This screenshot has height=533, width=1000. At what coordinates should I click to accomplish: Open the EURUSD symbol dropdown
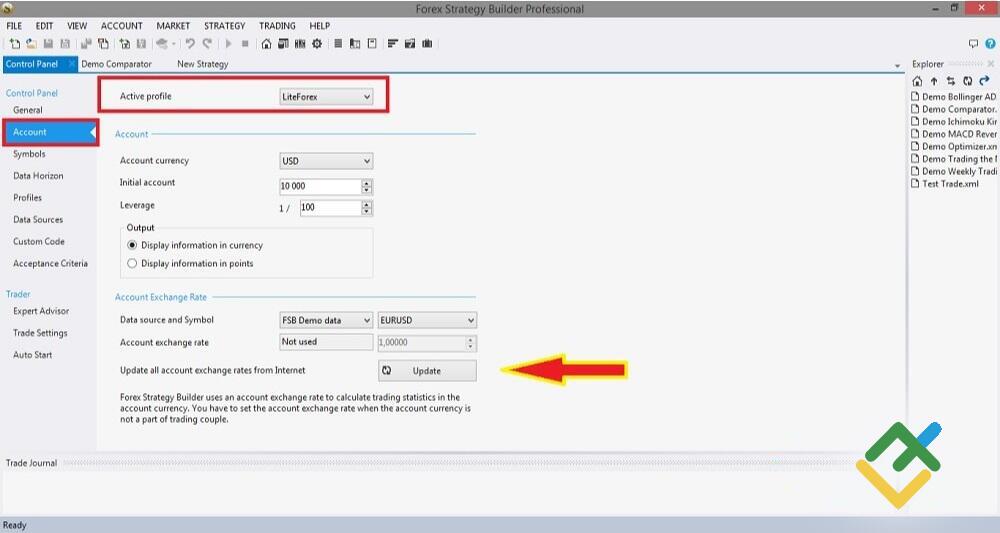pyautogui.click(x=427, y=321)
